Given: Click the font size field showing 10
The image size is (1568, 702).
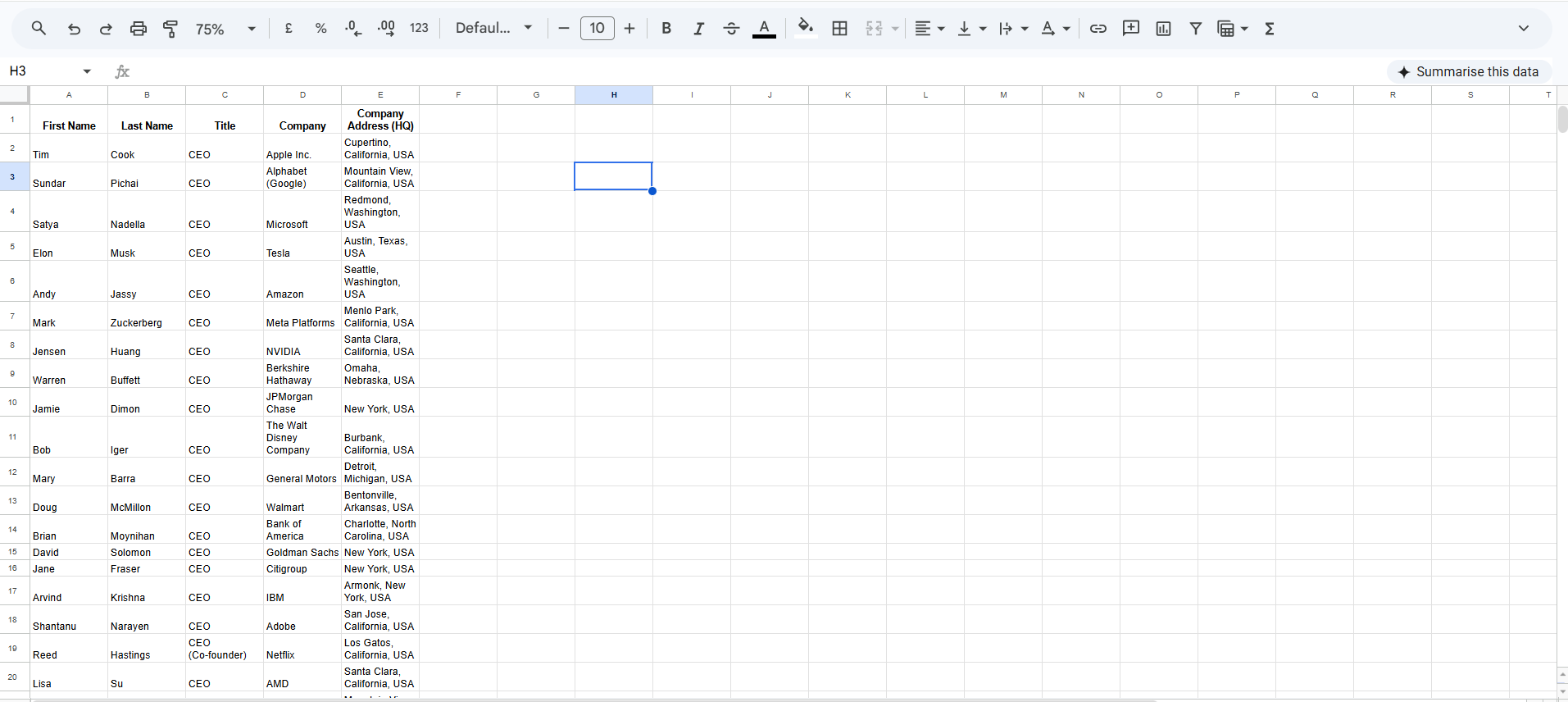Looking at the screenshot, I should coord(598,29).
